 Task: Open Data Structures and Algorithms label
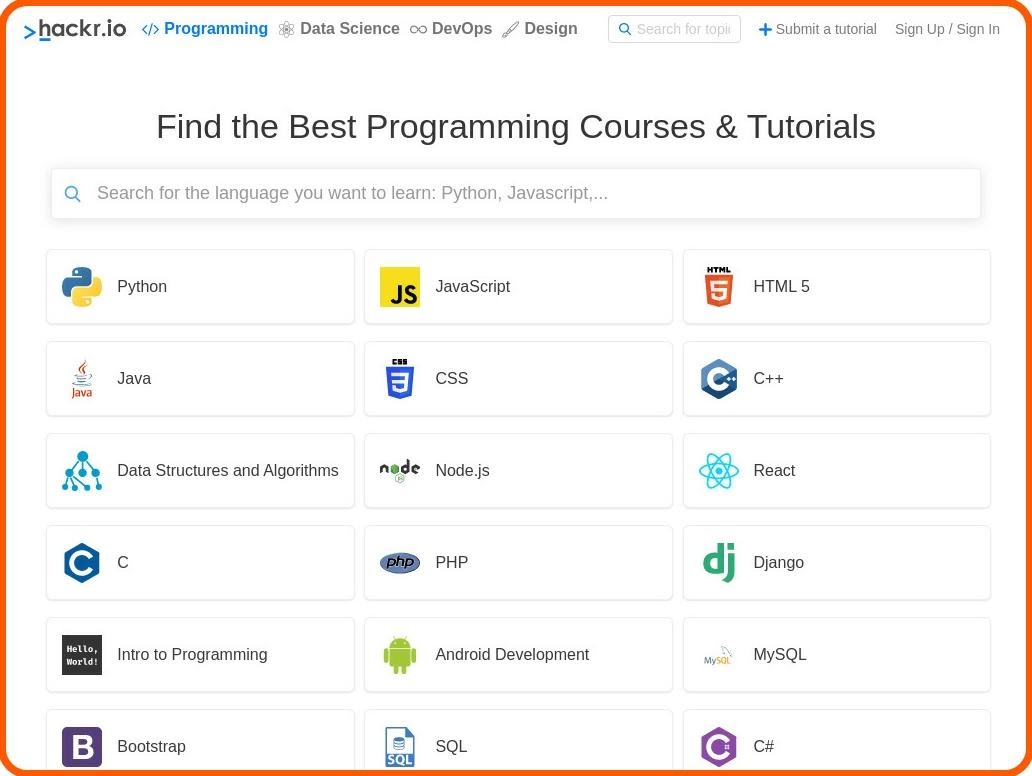pyautogui.click(x=227, y=471)
